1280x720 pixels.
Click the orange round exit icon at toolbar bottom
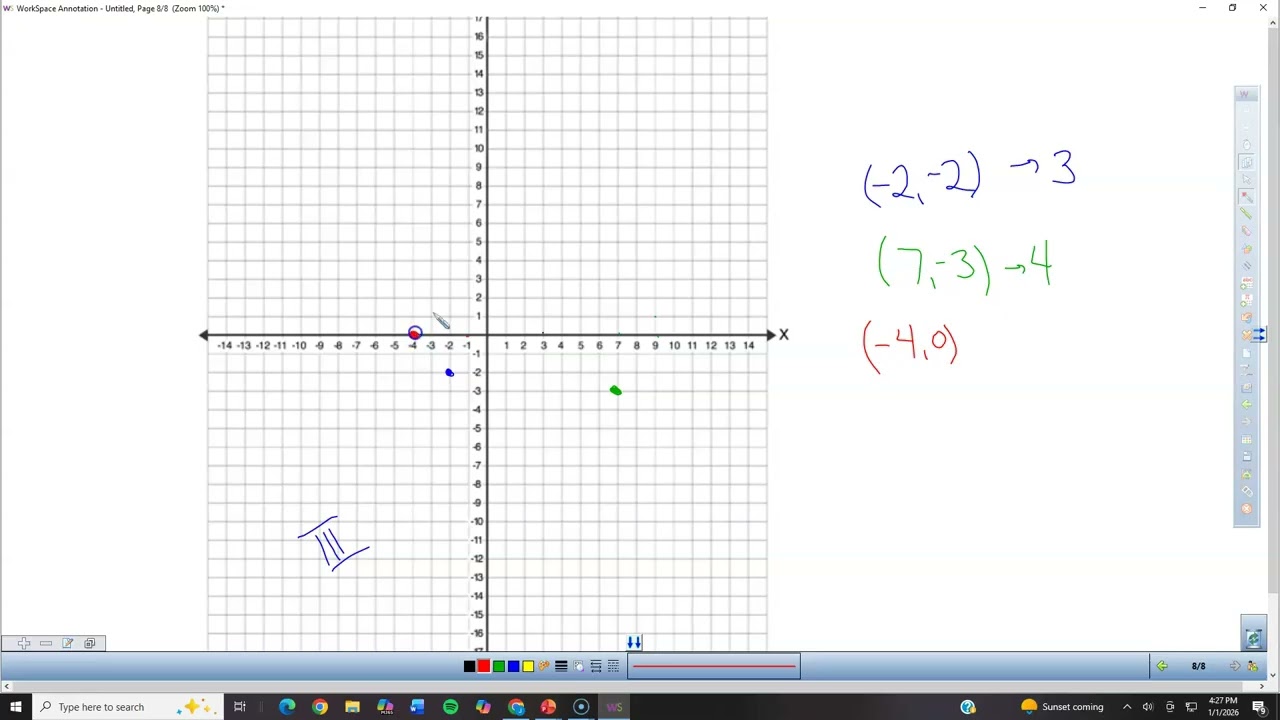pyautogui.click(x=1247, y=509)
